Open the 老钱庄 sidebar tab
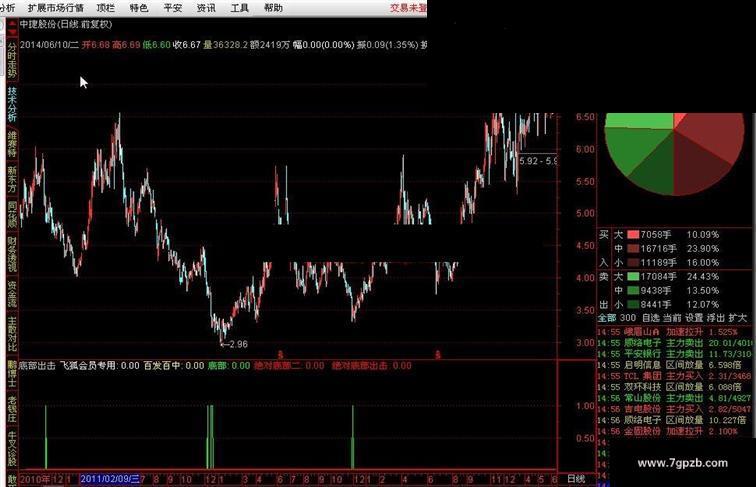This screenshot has width=756, height=487. [12, 409]
